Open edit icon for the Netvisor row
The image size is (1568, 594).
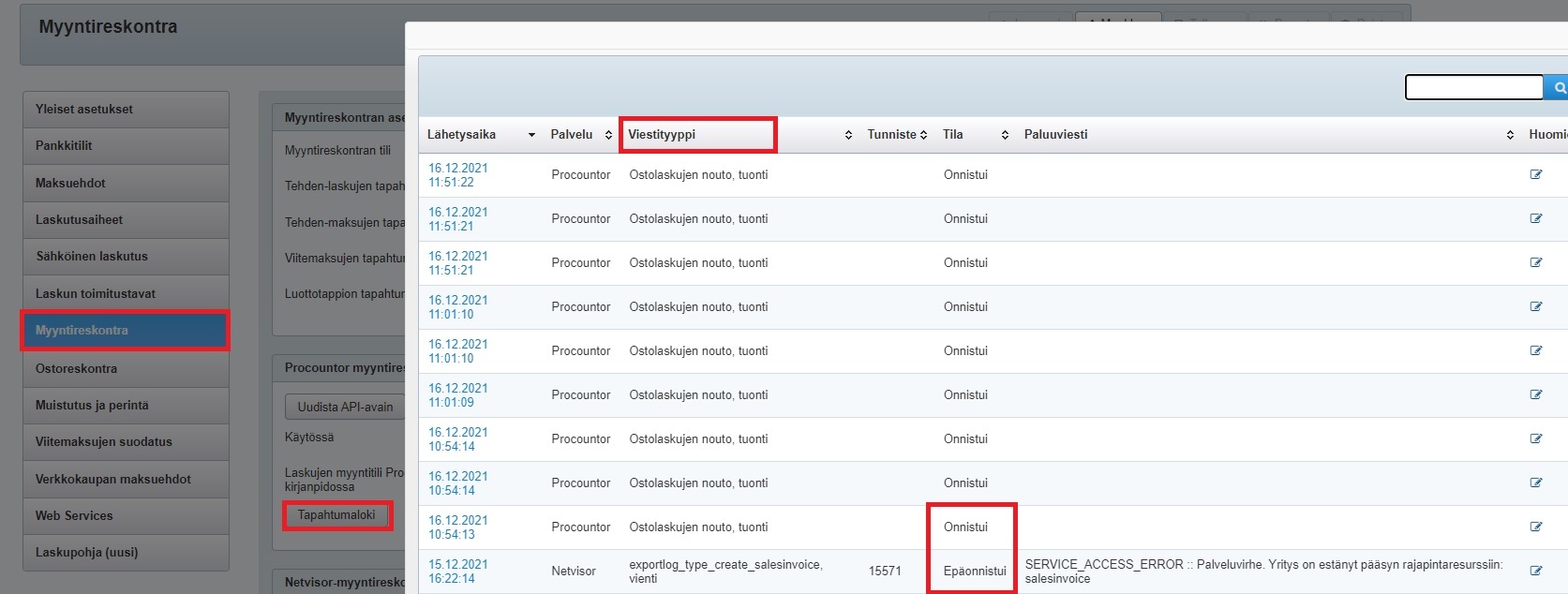point(1535,571)
